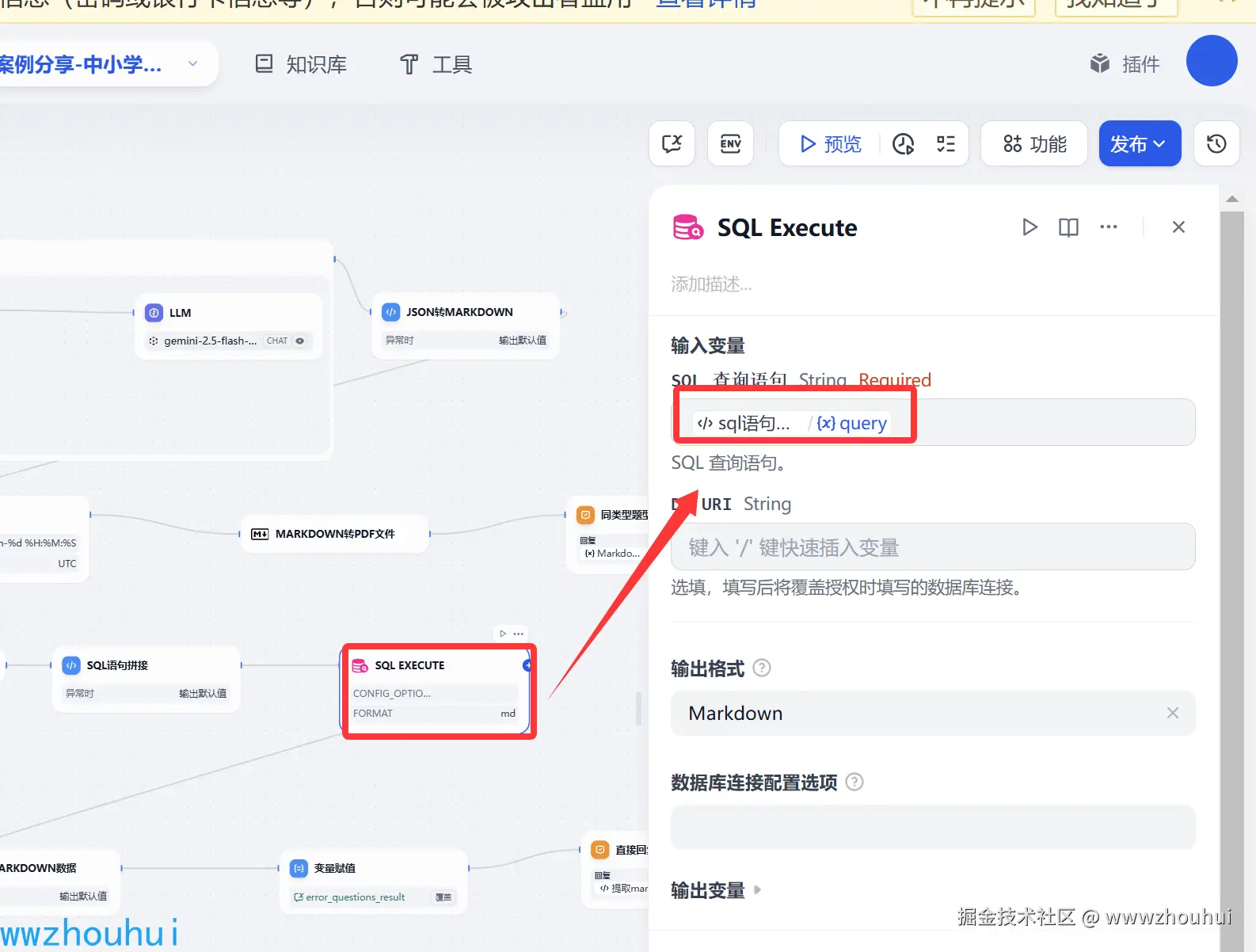Open the checklist icon in toolbar
1256x952 pixels.
coord(946,143)
